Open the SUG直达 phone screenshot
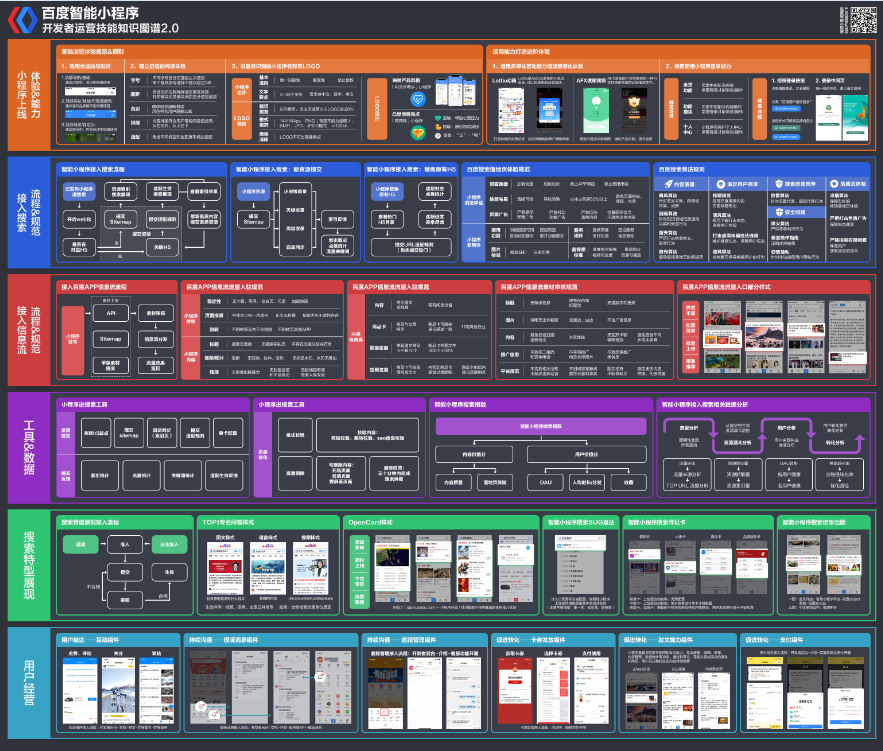The width and height of the screenshot is (883, 751). 581,566
